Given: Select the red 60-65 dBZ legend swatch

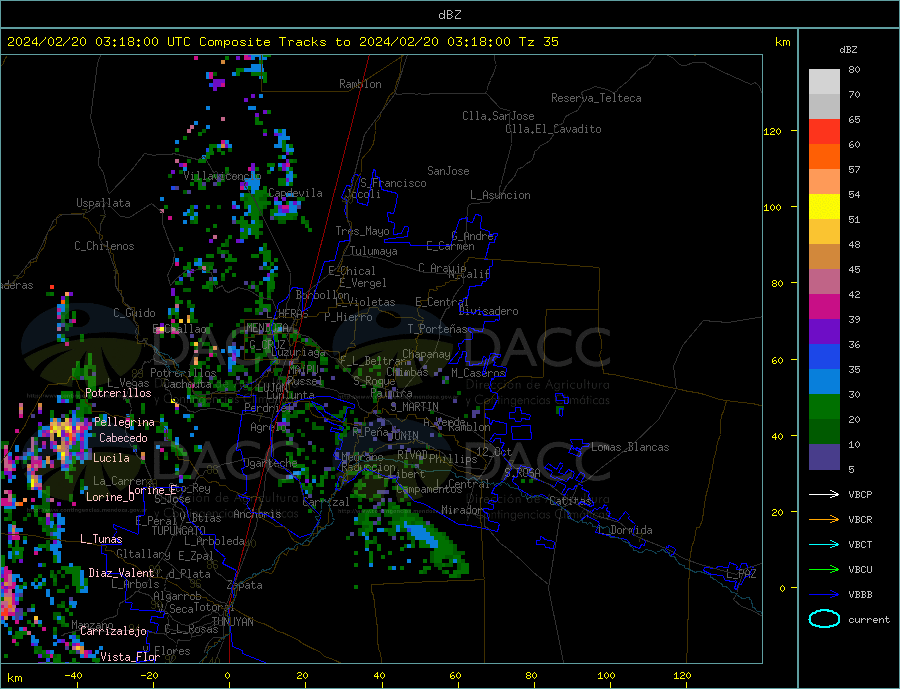Looking at the screenshot, I should pos(824,131).
